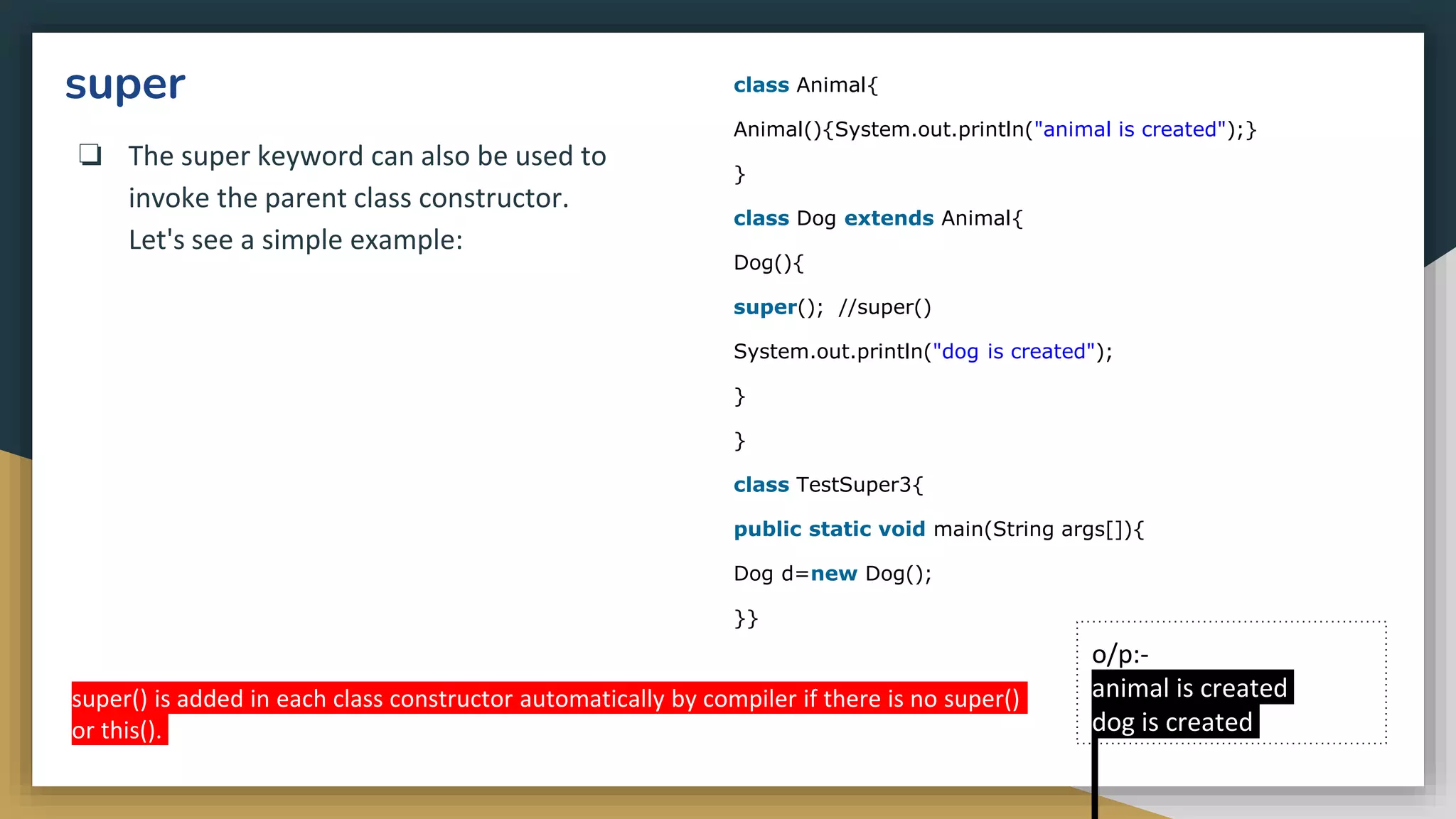
Task: Click the square bullet marker beside the paragraph
Action: [90, 154]
